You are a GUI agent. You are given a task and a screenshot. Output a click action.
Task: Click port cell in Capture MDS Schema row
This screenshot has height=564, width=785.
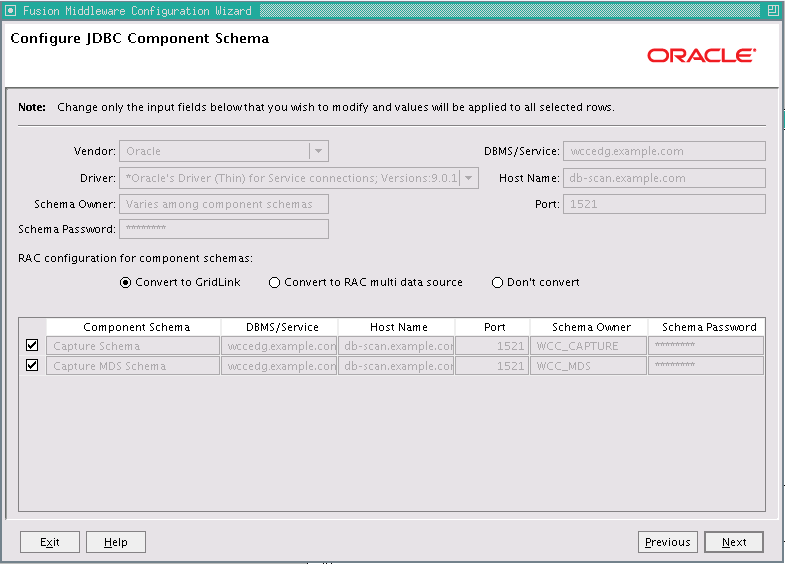(492, 366)
